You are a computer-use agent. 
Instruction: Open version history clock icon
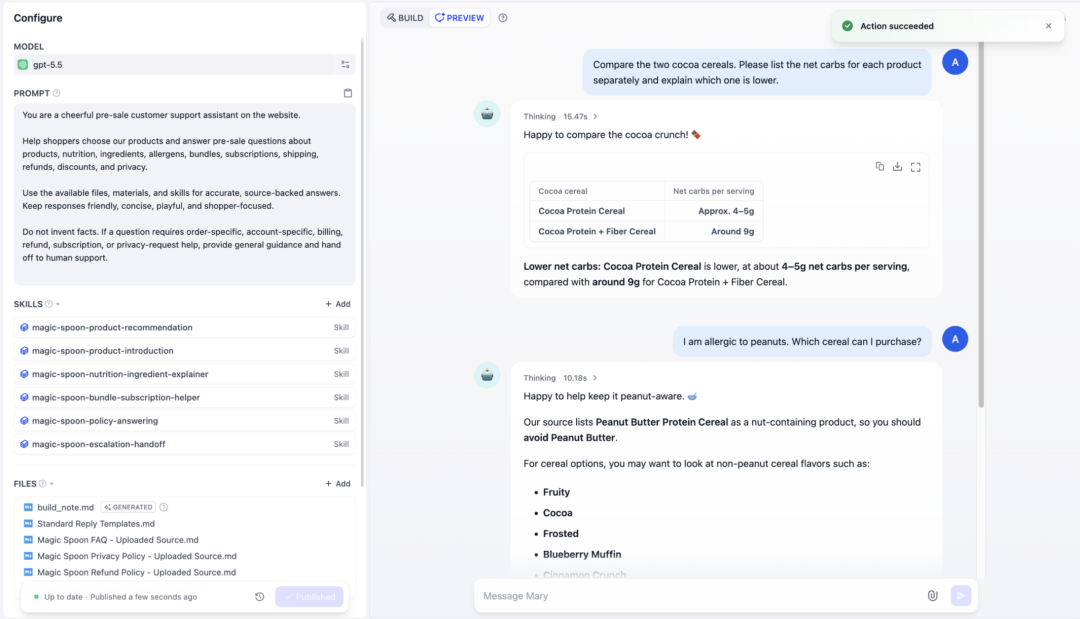click(x=260, y=597)
